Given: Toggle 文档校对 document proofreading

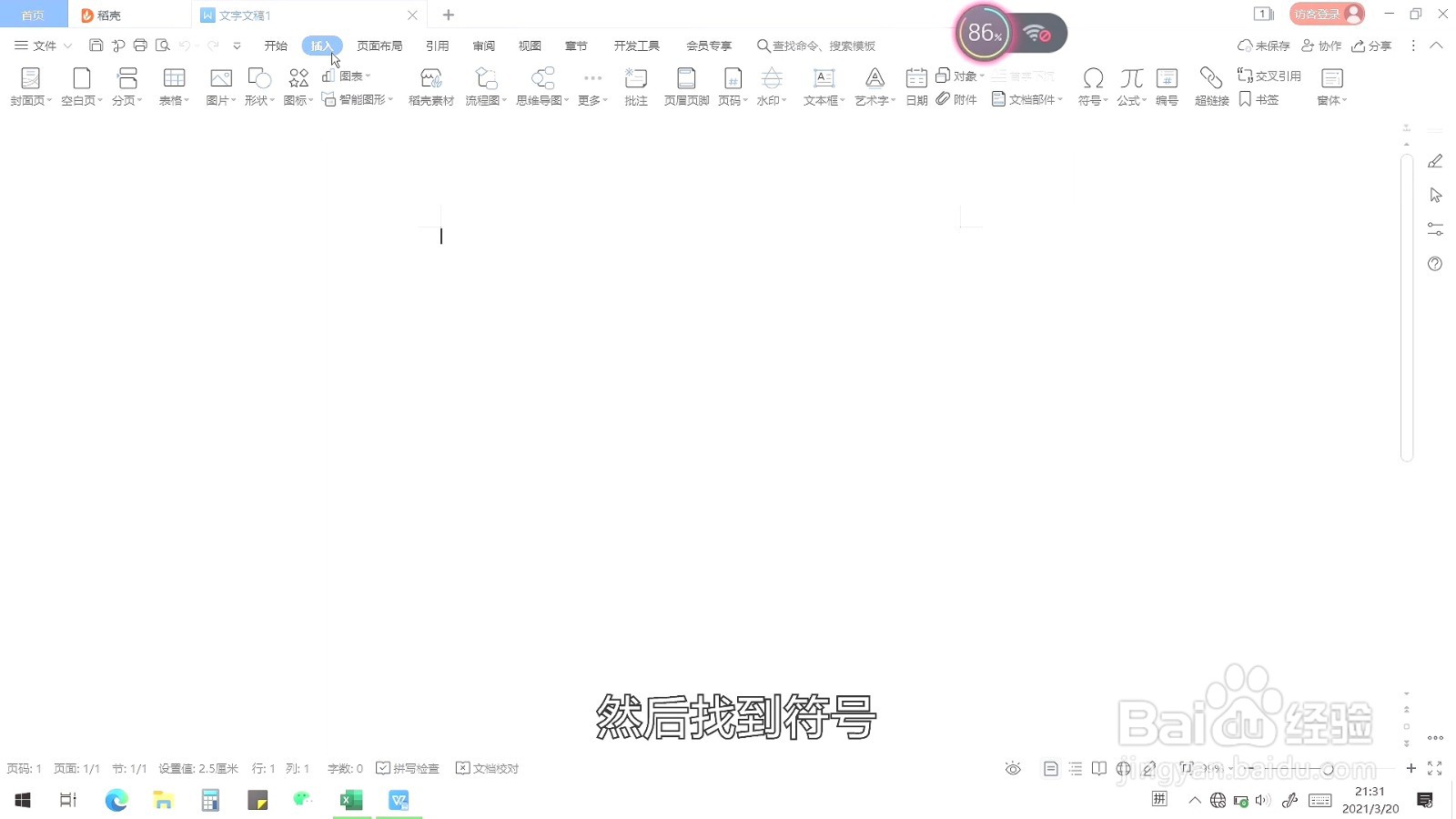Looking at the screenshot, I should coord(487,769).
